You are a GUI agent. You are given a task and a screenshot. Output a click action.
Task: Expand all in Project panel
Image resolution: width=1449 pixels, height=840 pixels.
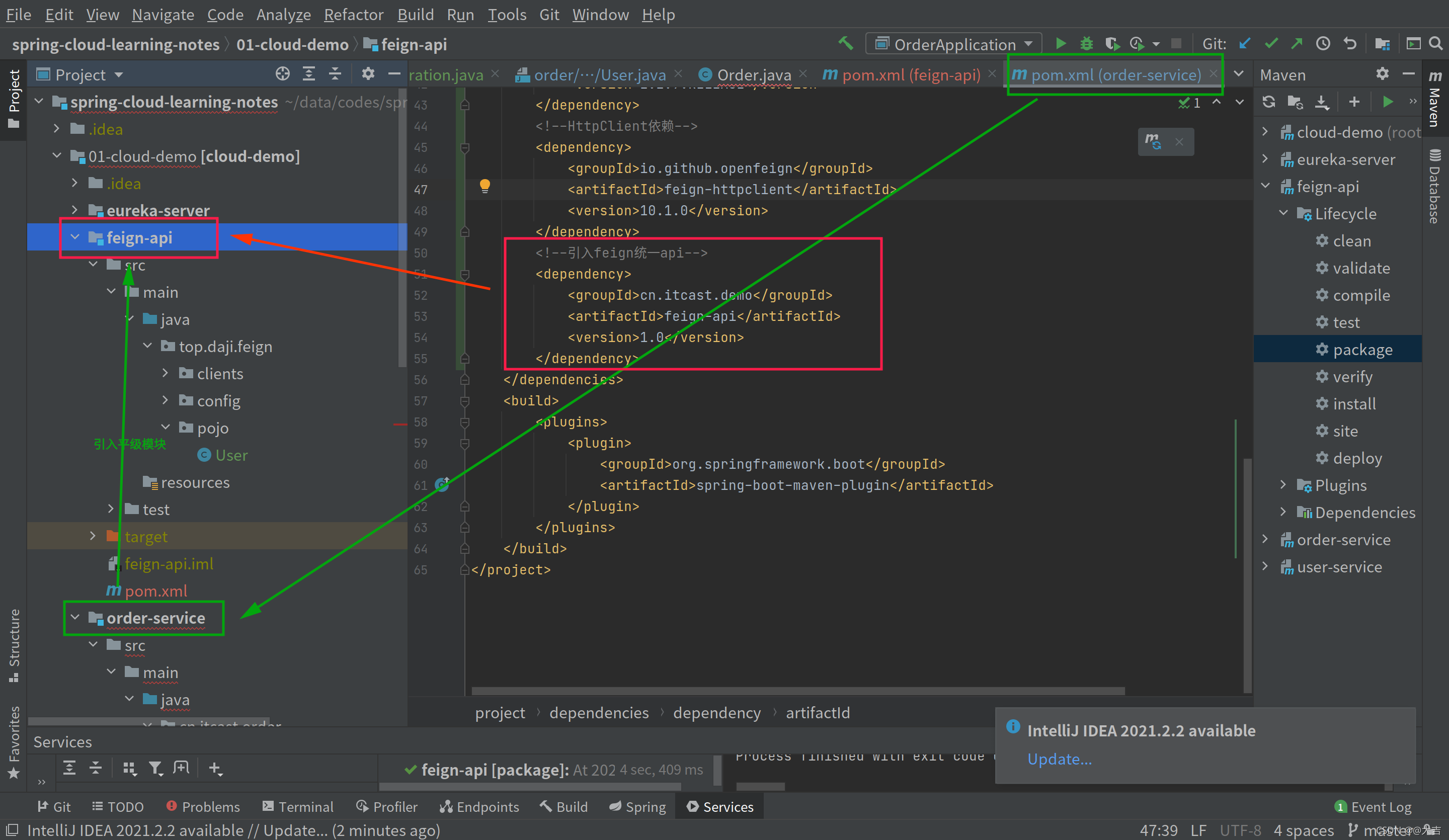[309, 73]
